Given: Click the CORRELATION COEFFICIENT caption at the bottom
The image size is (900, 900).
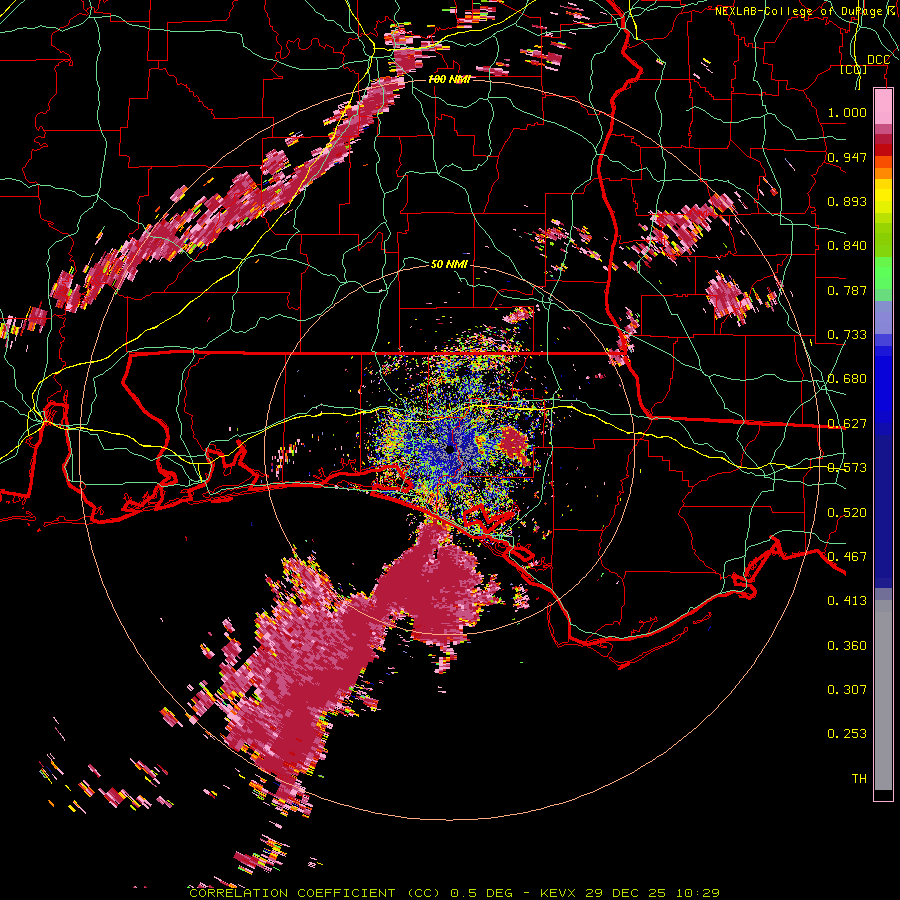Looking at the screenshot, I should click(292, 893).
